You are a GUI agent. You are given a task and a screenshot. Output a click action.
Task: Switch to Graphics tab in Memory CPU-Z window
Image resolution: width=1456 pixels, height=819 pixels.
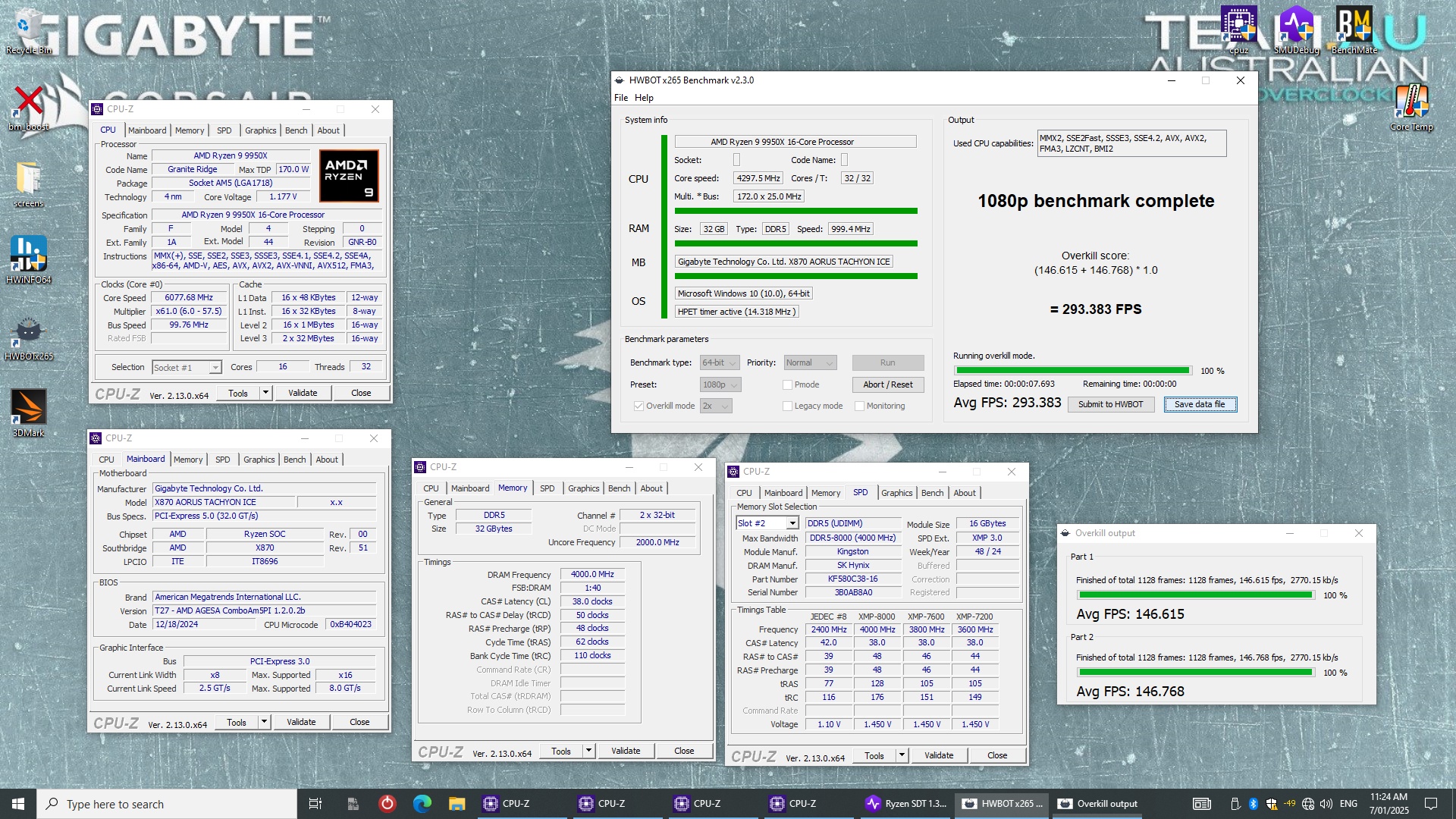pyautogui.click(x=583, y=488)
